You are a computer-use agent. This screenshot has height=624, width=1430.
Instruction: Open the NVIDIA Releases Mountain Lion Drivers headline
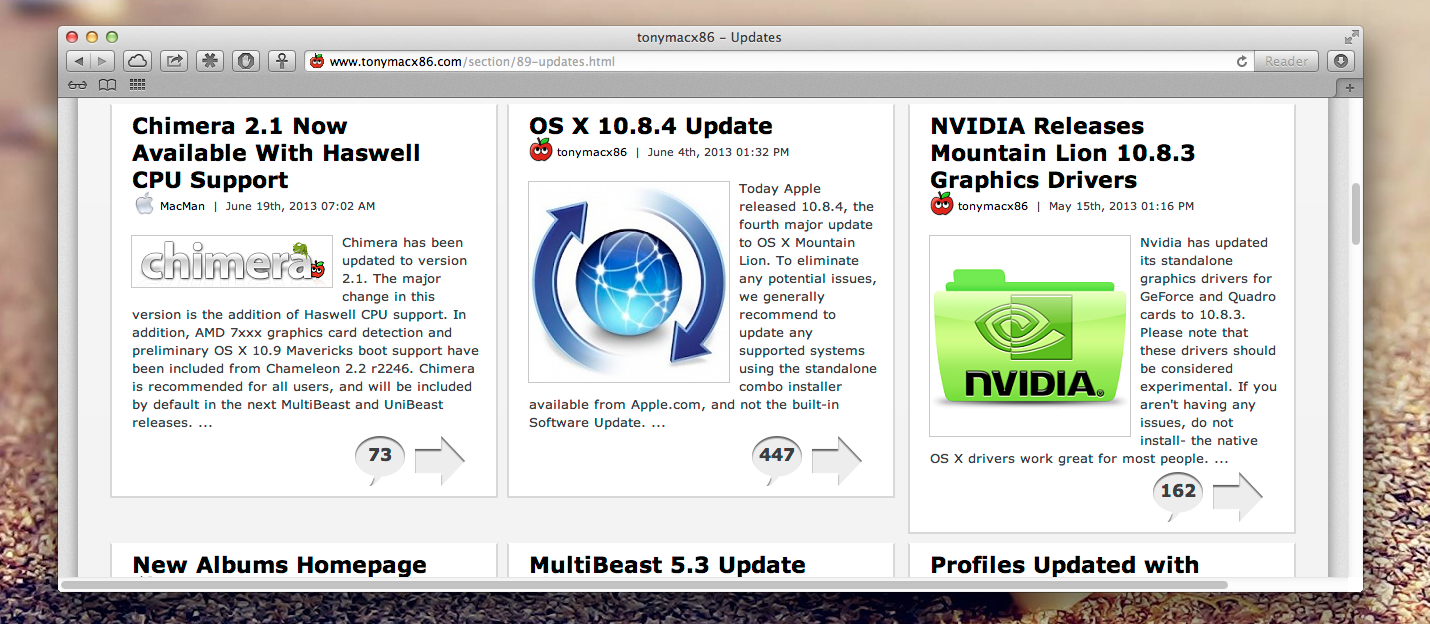click(1062, 153)
